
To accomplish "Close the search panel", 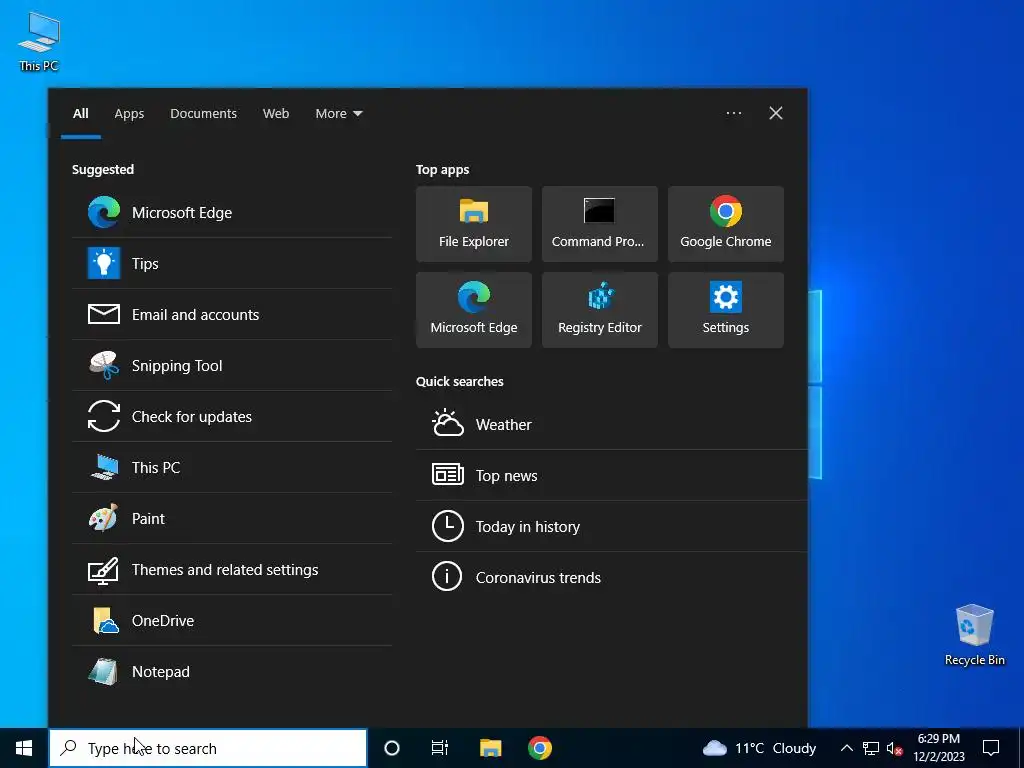I will (x=775, y=113).
